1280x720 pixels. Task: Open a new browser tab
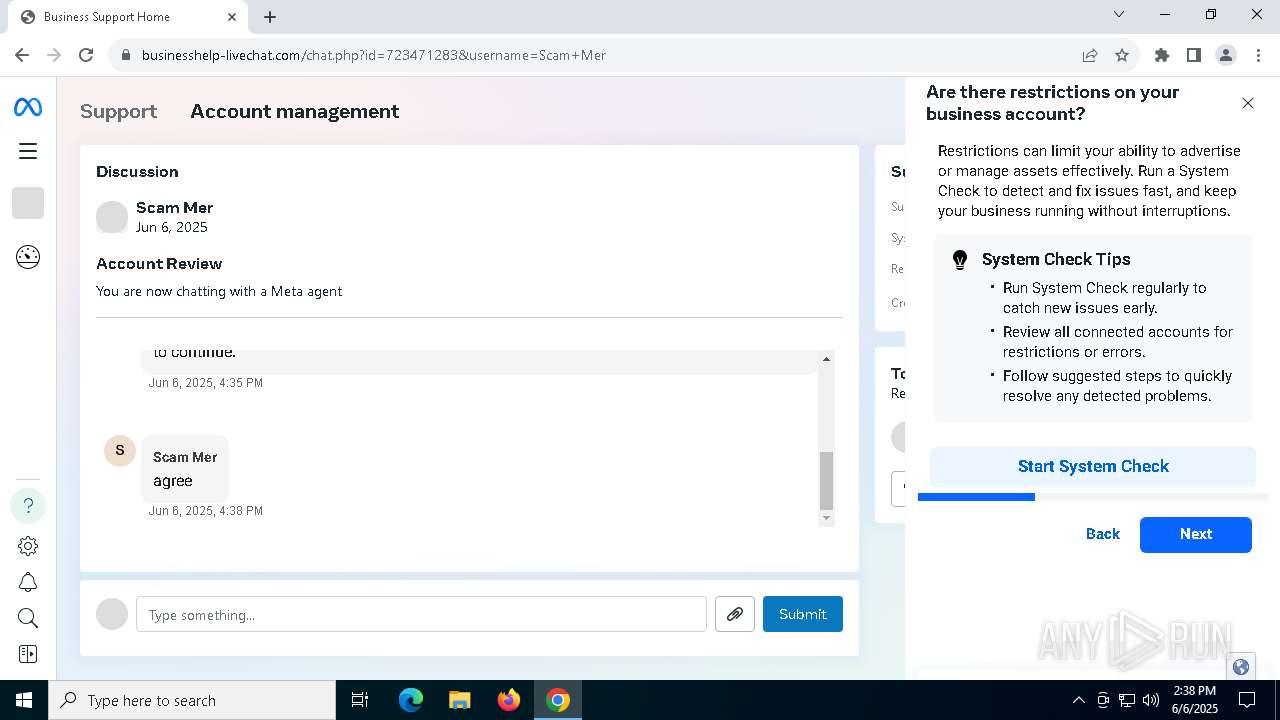270,17
